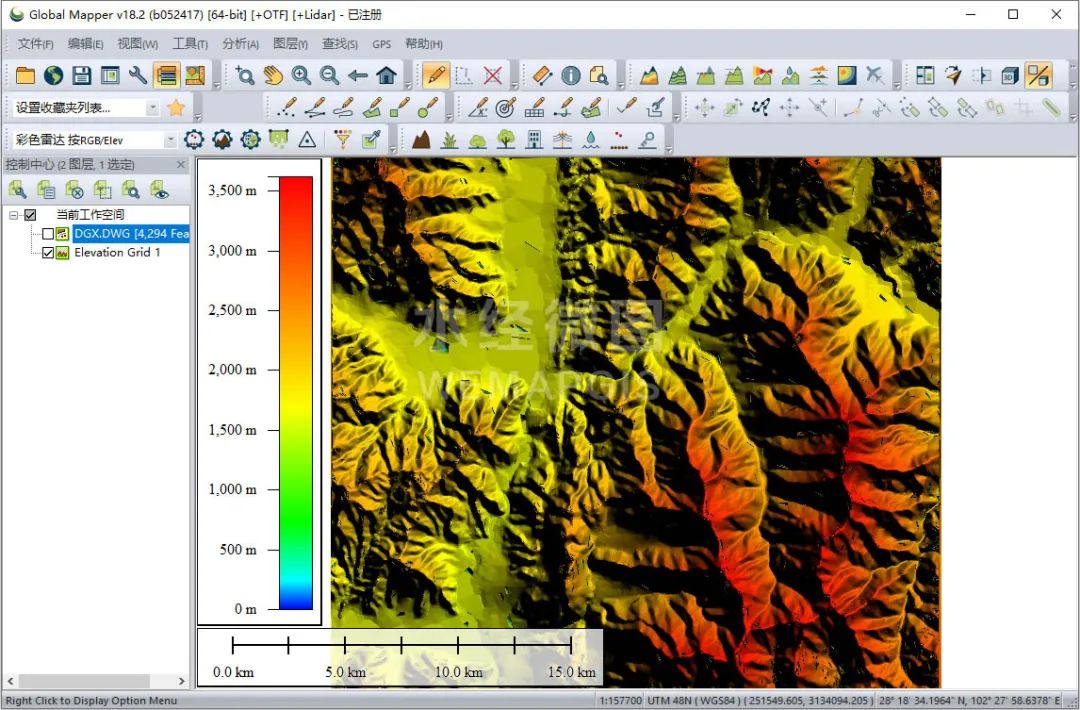Toggle the control center layers icon
This screenshot has width=1080, height=710.
click(167, 75)
